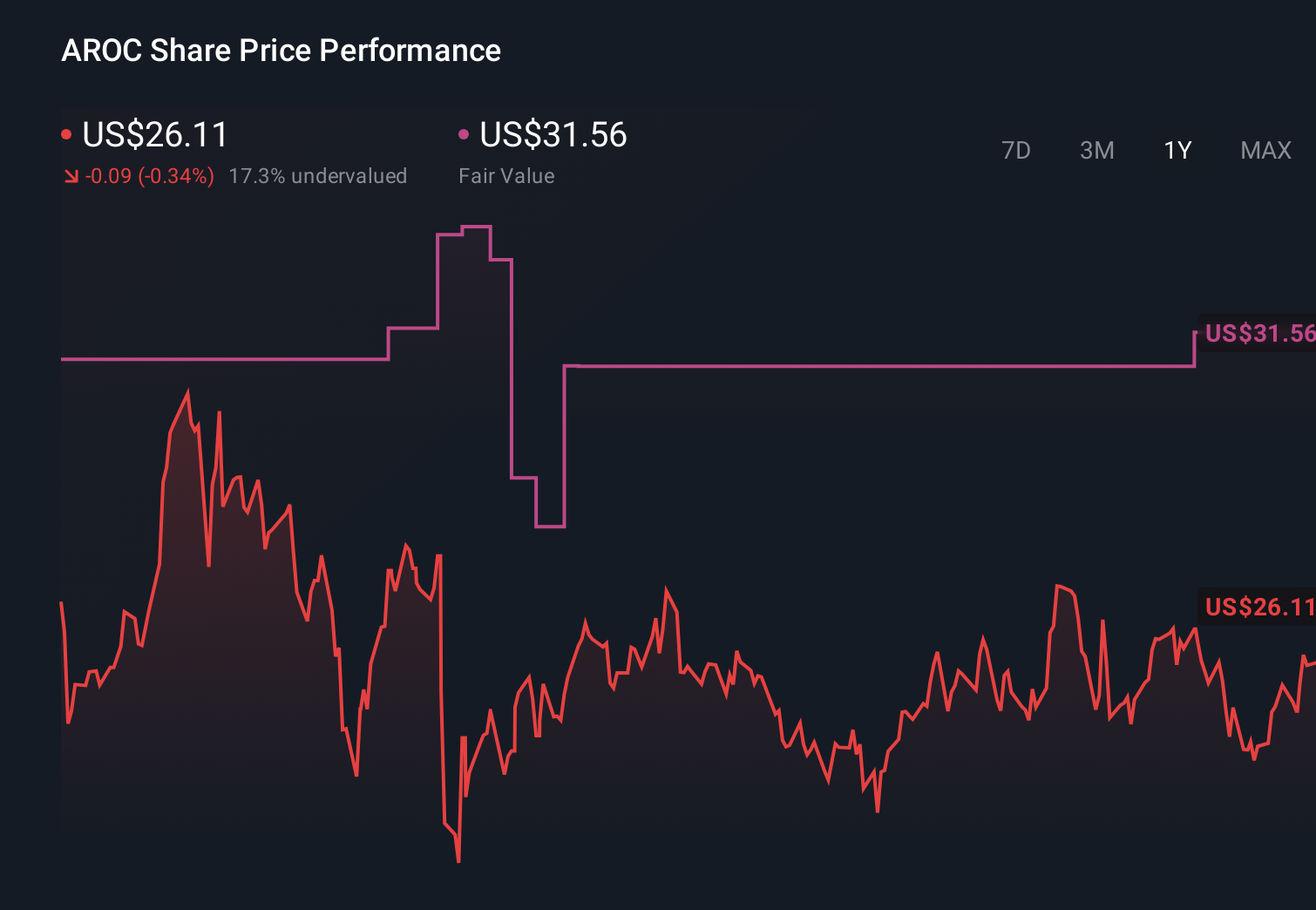Click the Fair Value subtitle label
Screen dimensions: 1316x910
coord(506,176)
